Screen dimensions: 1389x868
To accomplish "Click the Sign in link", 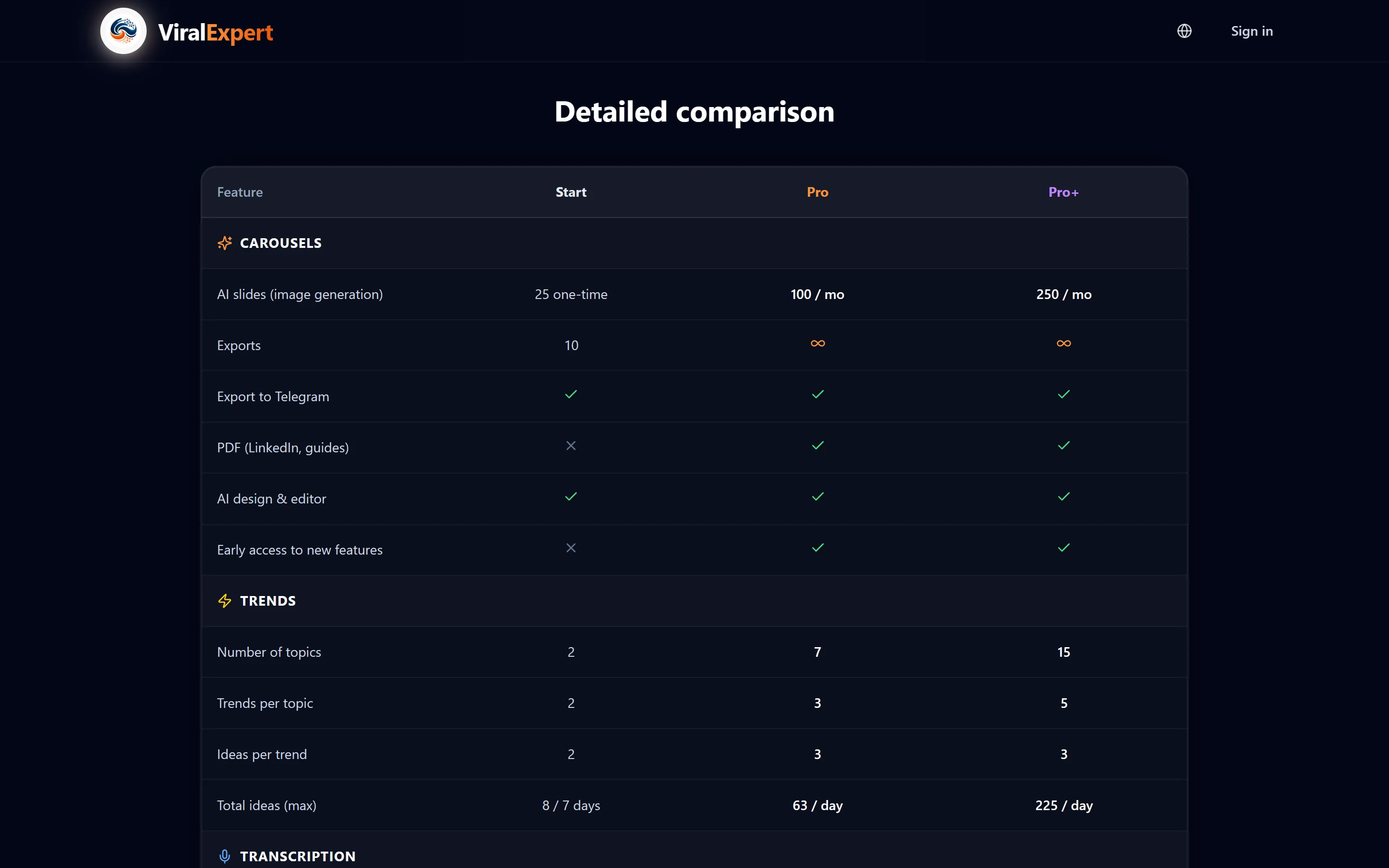I will click(1252, 31).
